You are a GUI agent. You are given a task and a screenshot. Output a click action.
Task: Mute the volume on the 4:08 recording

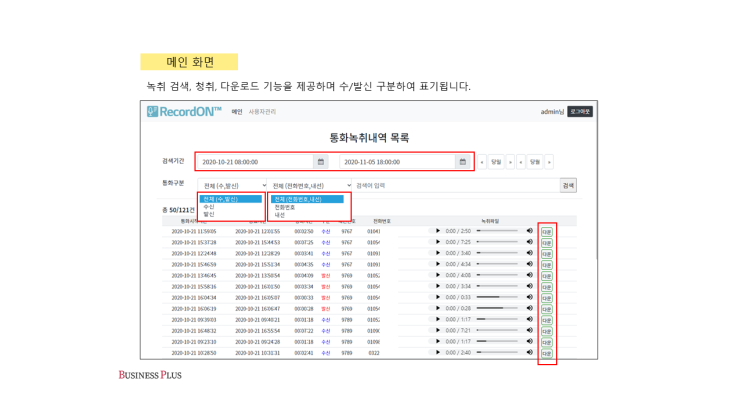530,275
